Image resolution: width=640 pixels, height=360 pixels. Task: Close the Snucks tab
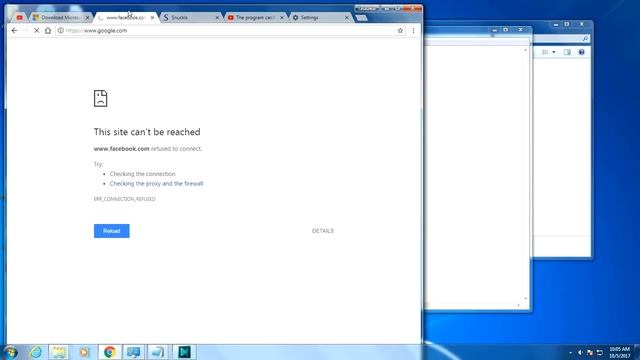[x=217, y=18]
